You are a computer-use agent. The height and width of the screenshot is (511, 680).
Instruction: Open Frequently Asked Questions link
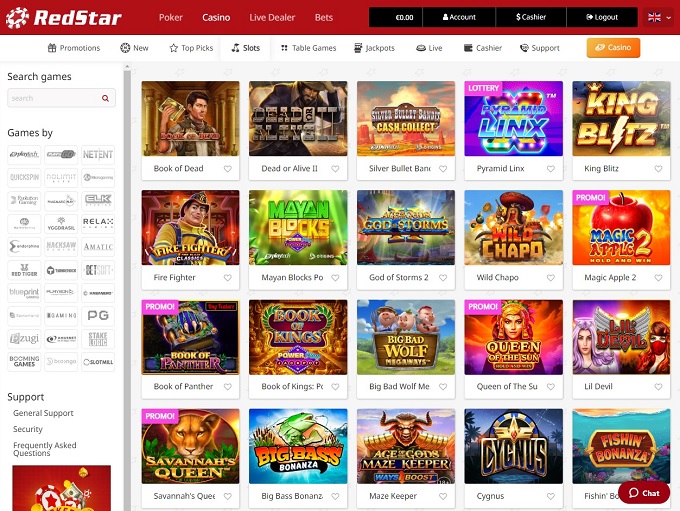45,449
